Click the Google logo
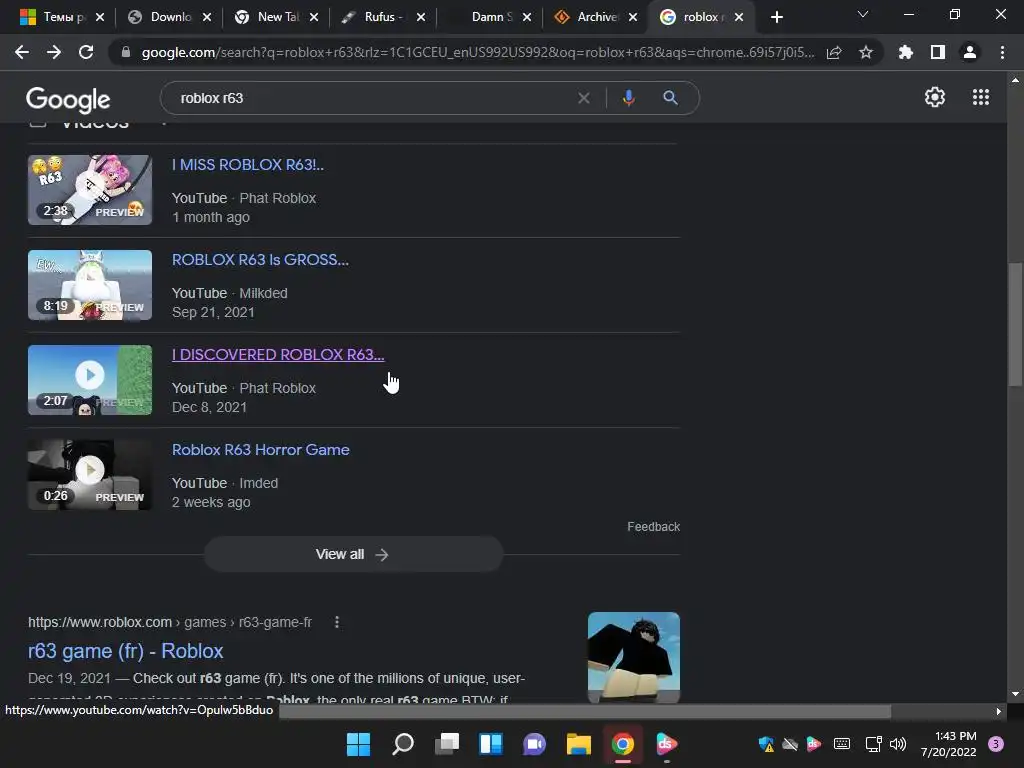 (68, 99)
